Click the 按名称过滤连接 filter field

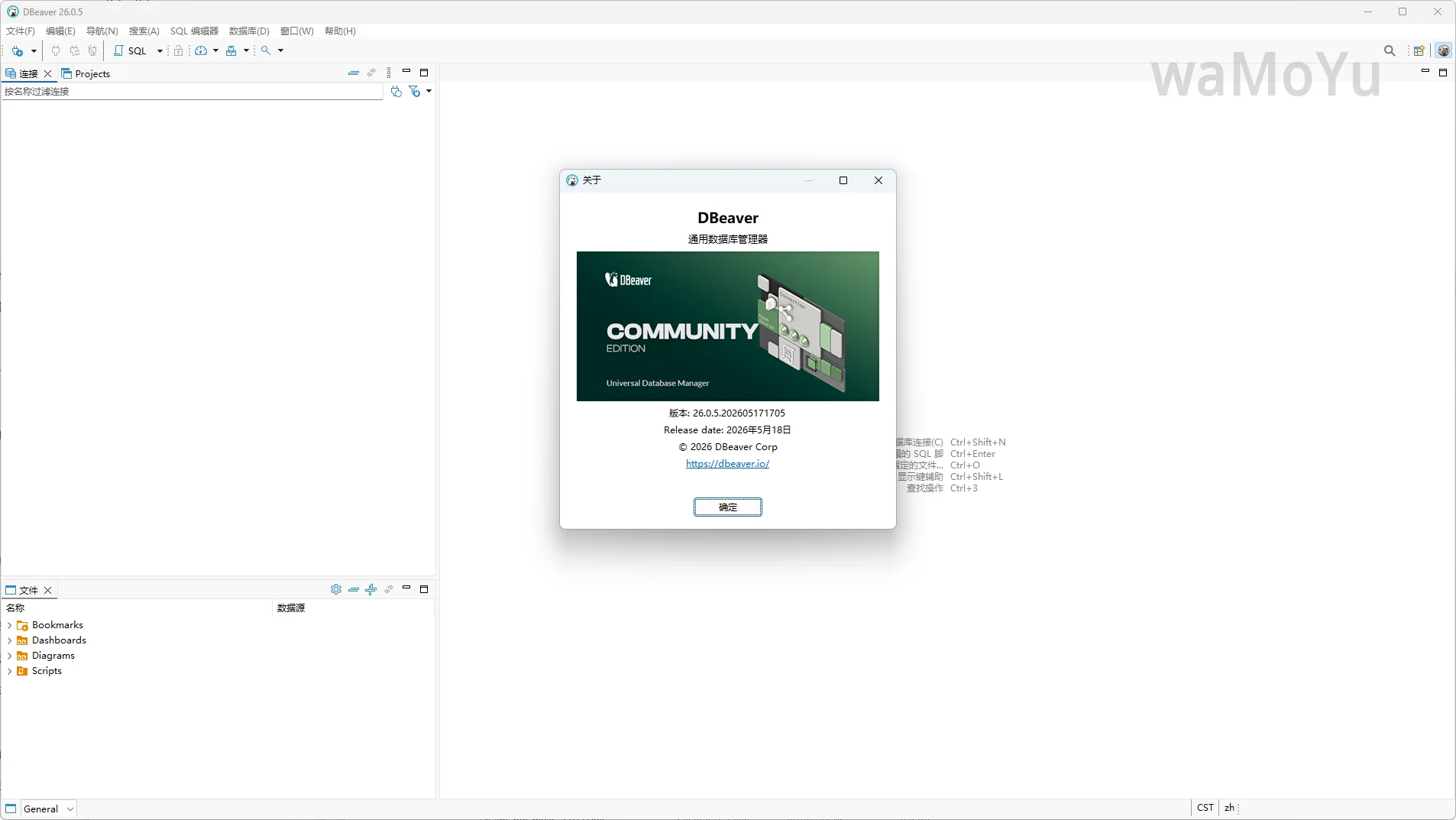pos(193,92)
